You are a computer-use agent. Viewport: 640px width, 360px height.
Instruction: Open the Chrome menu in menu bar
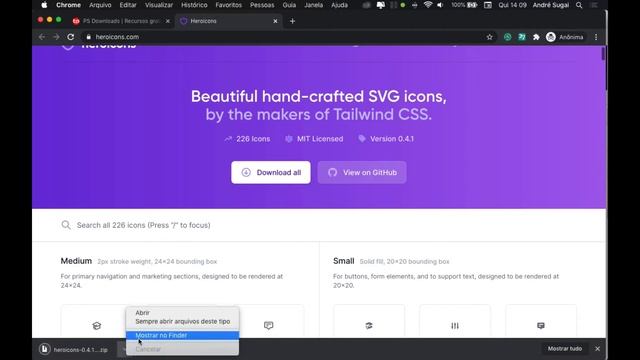[x=68, y=5]
